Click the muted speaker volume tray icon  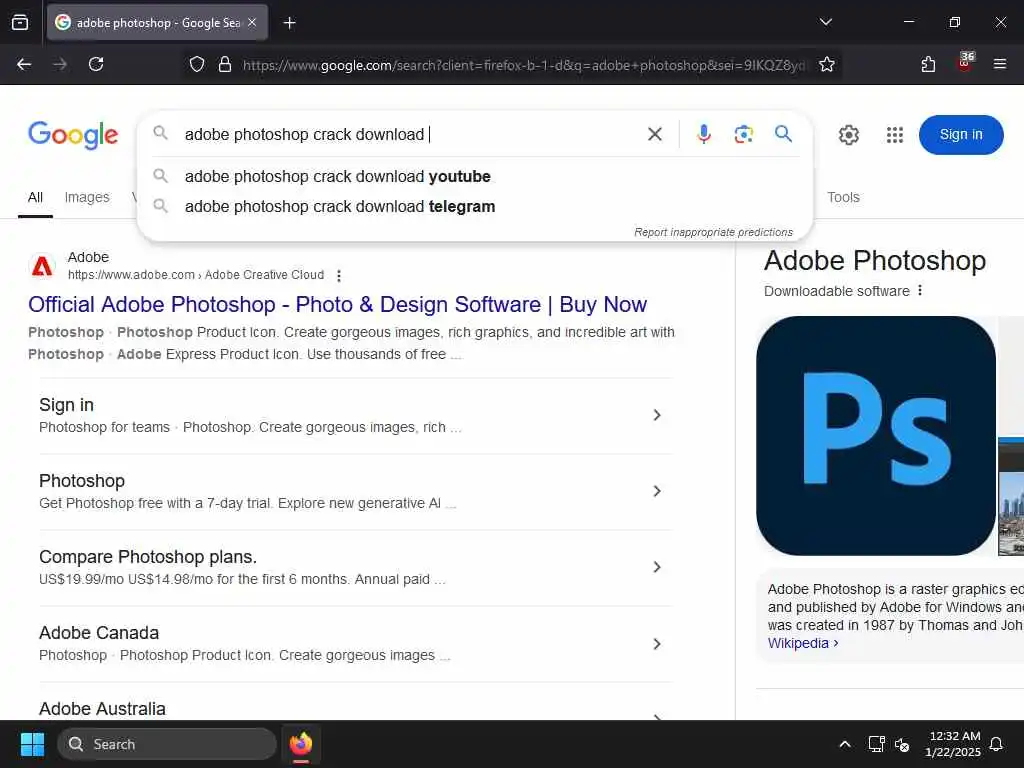click(902, 744)
